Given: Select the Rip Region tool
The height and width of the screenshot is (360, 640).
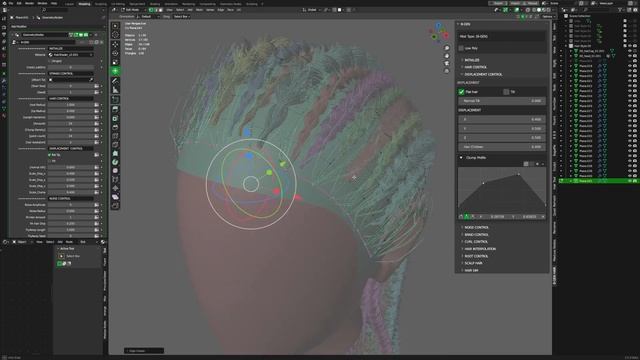Looking at the screenshot, I should point(116,206).
